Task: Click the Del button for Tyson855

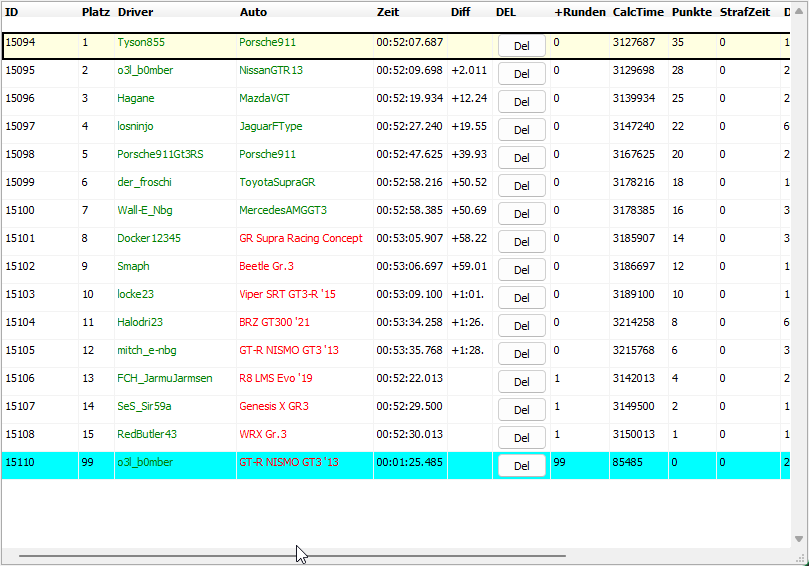Action: 521,45
